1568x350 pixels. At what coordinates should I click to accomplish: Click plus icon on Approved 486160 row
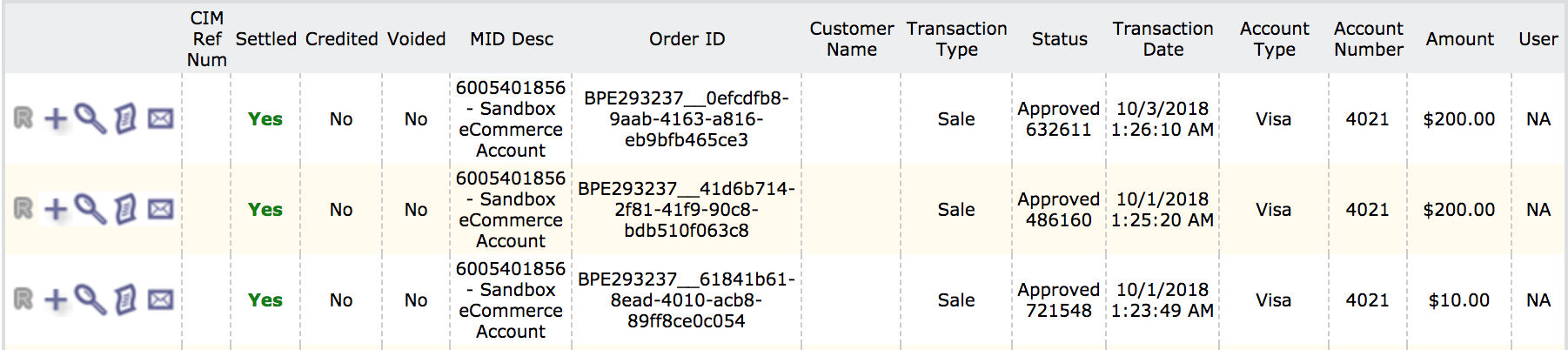pos(56,210)
